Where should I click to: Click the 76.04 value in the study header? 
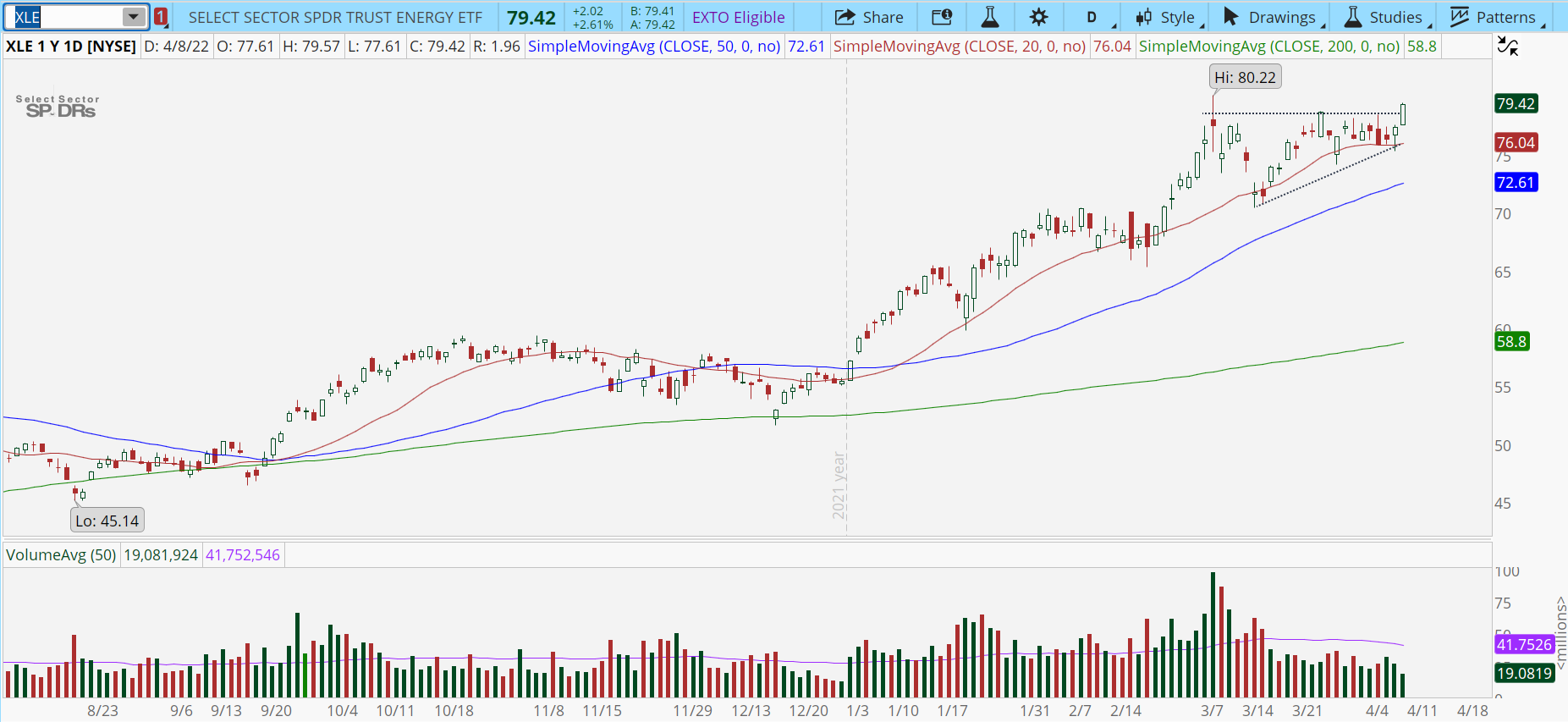click(x=1112, y=47)
